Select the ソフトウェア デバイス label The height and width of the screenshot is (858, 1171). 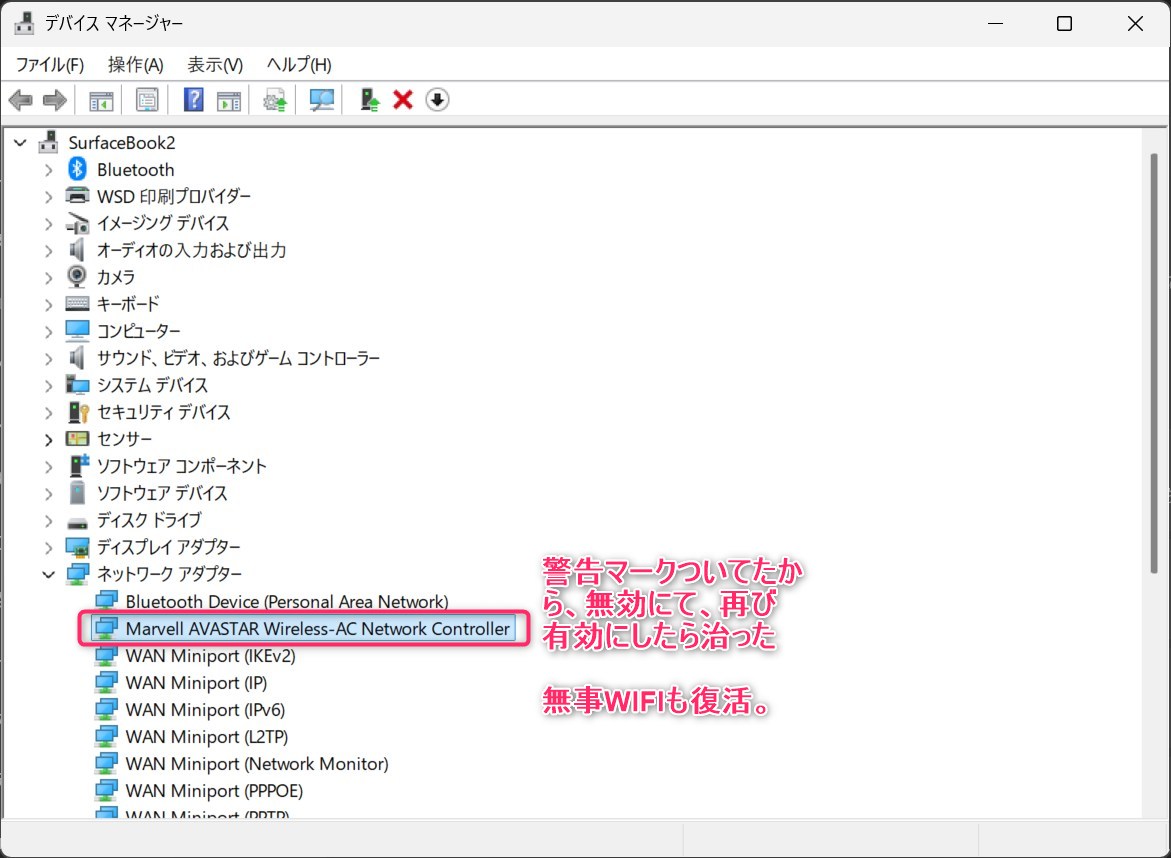click(162, 493)
